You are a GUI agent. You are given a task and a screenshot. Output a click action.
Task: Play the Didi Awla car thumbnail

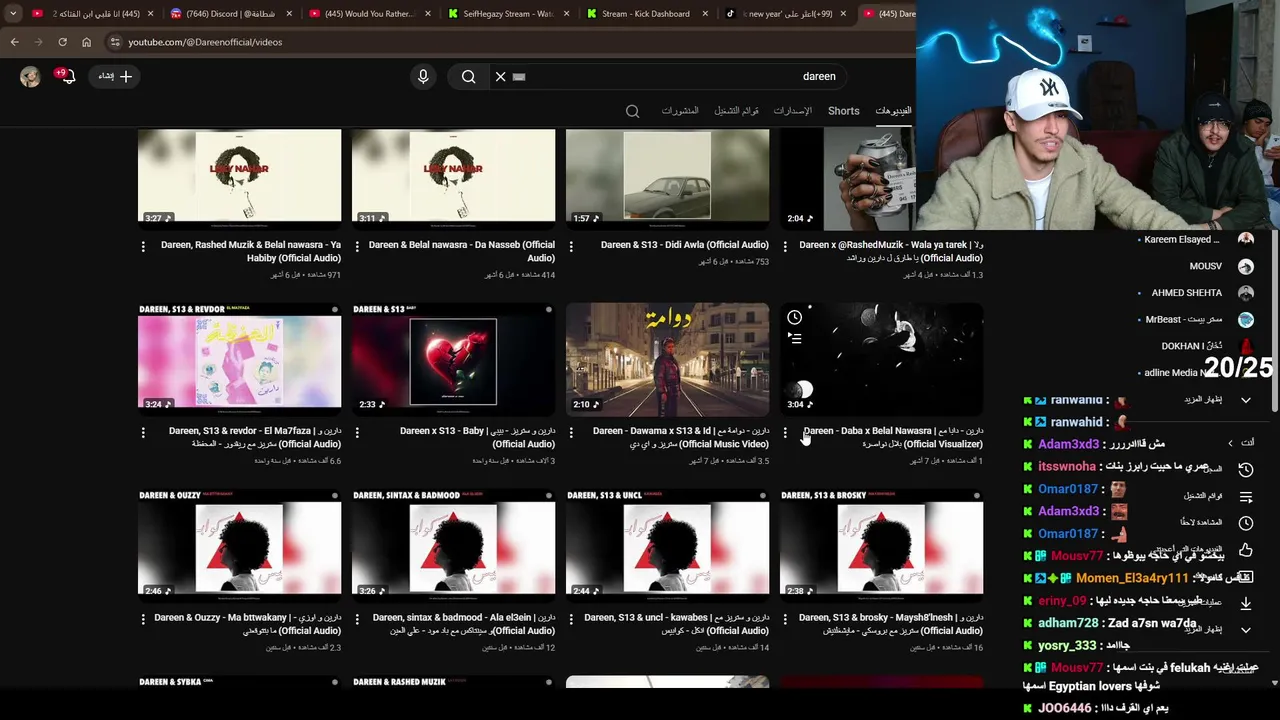tap(667, 178)
